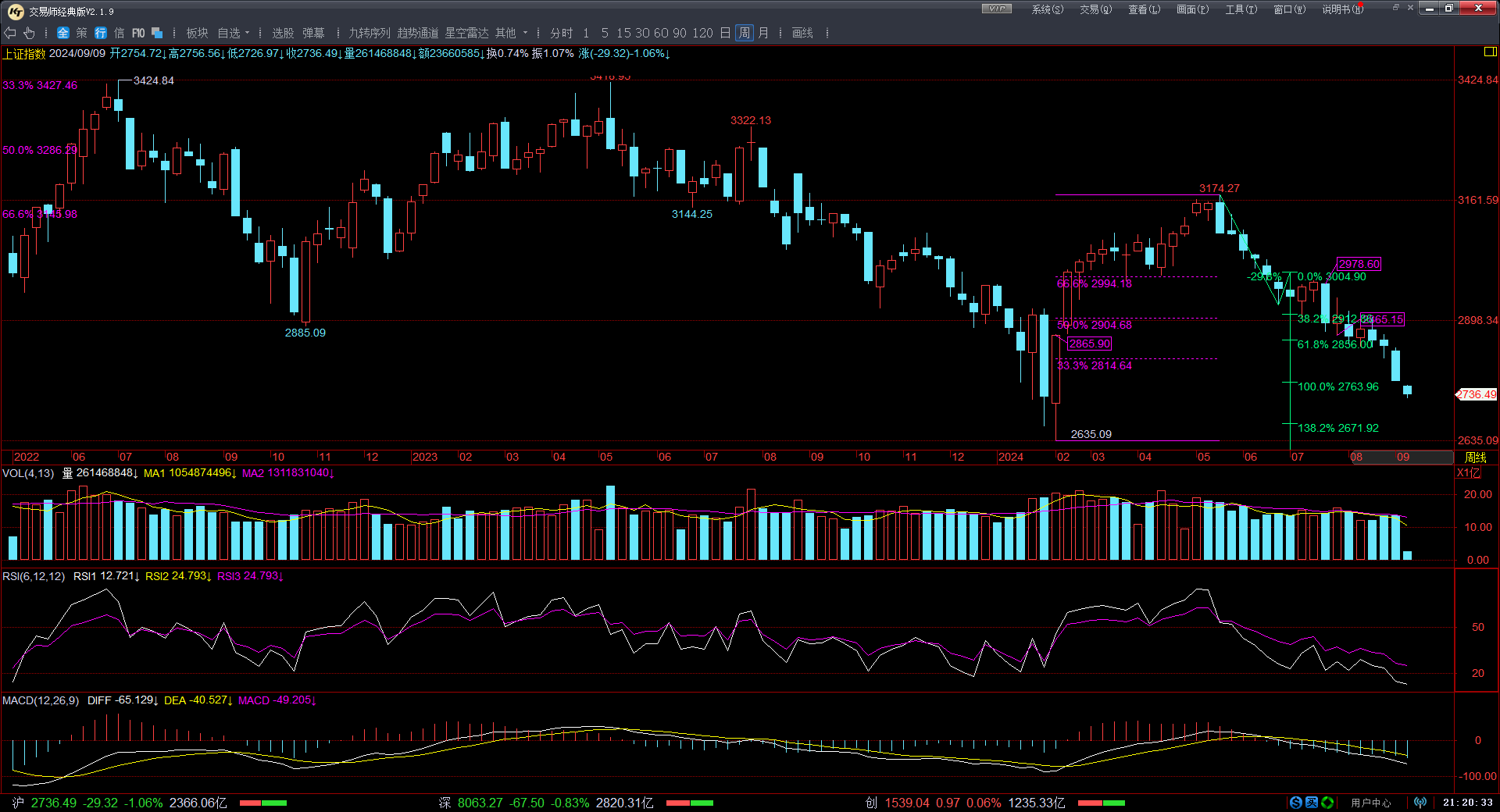The height and width of the screenshot is (812, 1500).
Task: Open 用户中心 user center
Action: click(x=1371, y=803)
